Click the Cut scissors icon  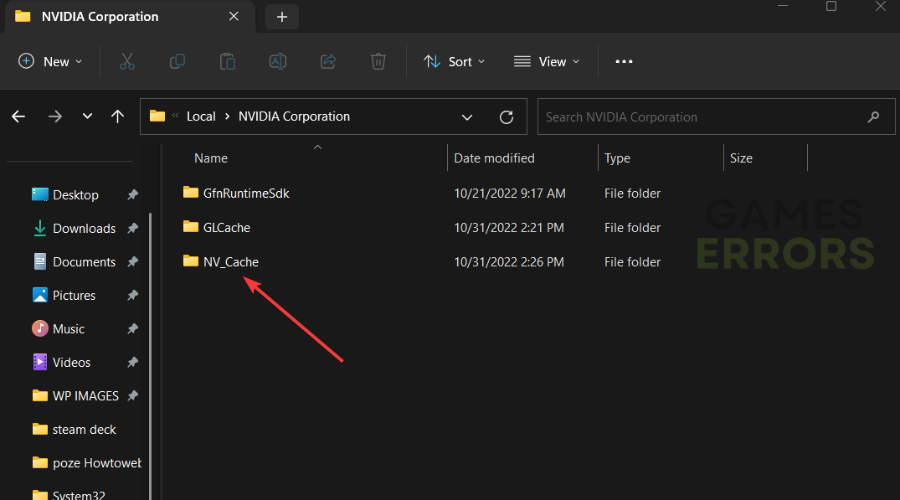pyautogui.click(x=127, y=61)
